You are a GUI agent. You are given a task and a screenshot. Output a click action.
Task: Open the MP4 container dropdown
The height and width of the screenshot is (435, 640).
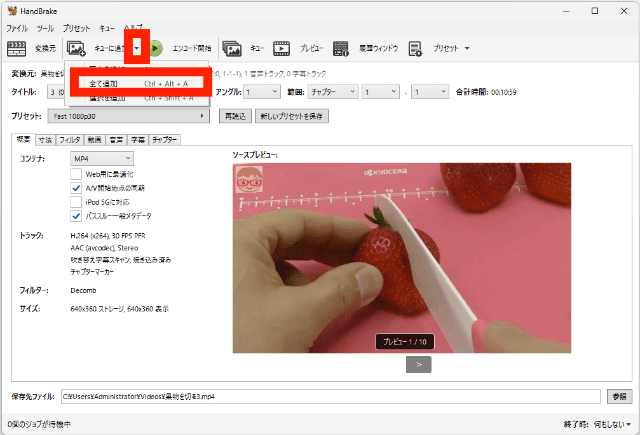point(102,158)
